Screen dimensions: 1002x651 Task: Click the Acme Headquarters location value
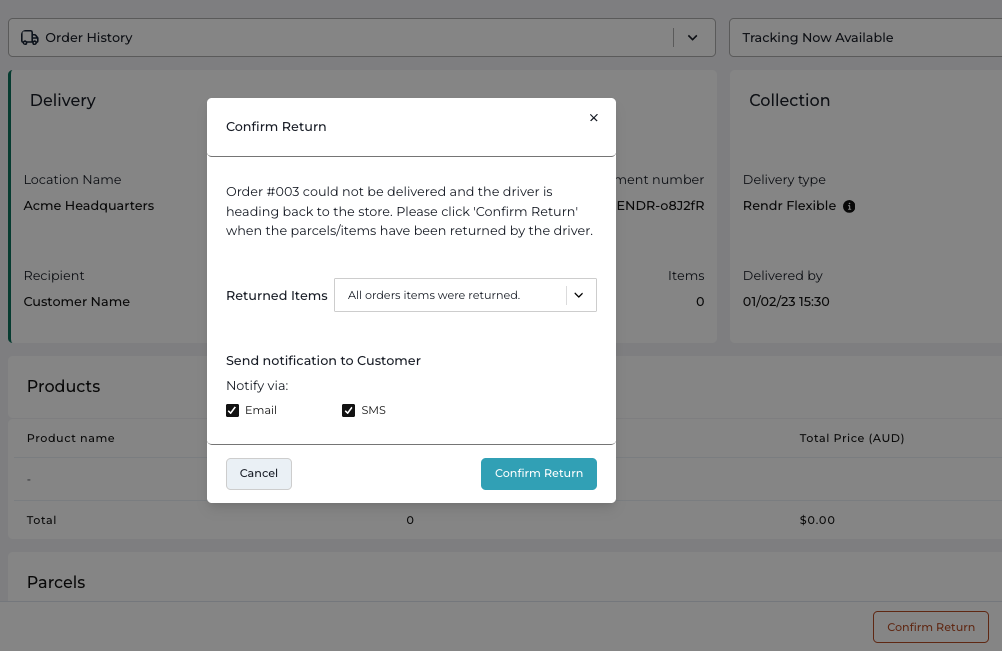click(x=89, y=206)
